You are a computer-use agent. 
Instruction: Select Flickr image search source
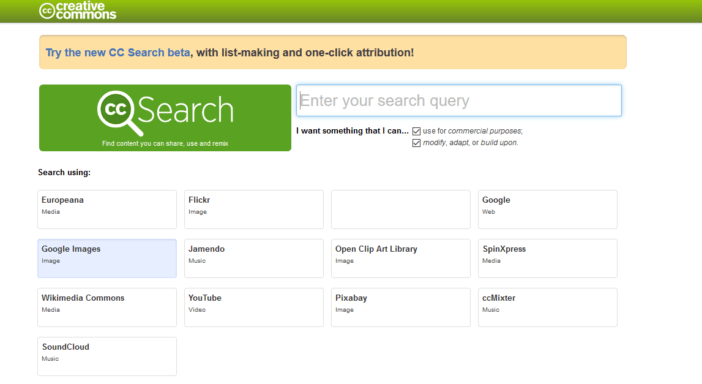[x=254, y=209]
